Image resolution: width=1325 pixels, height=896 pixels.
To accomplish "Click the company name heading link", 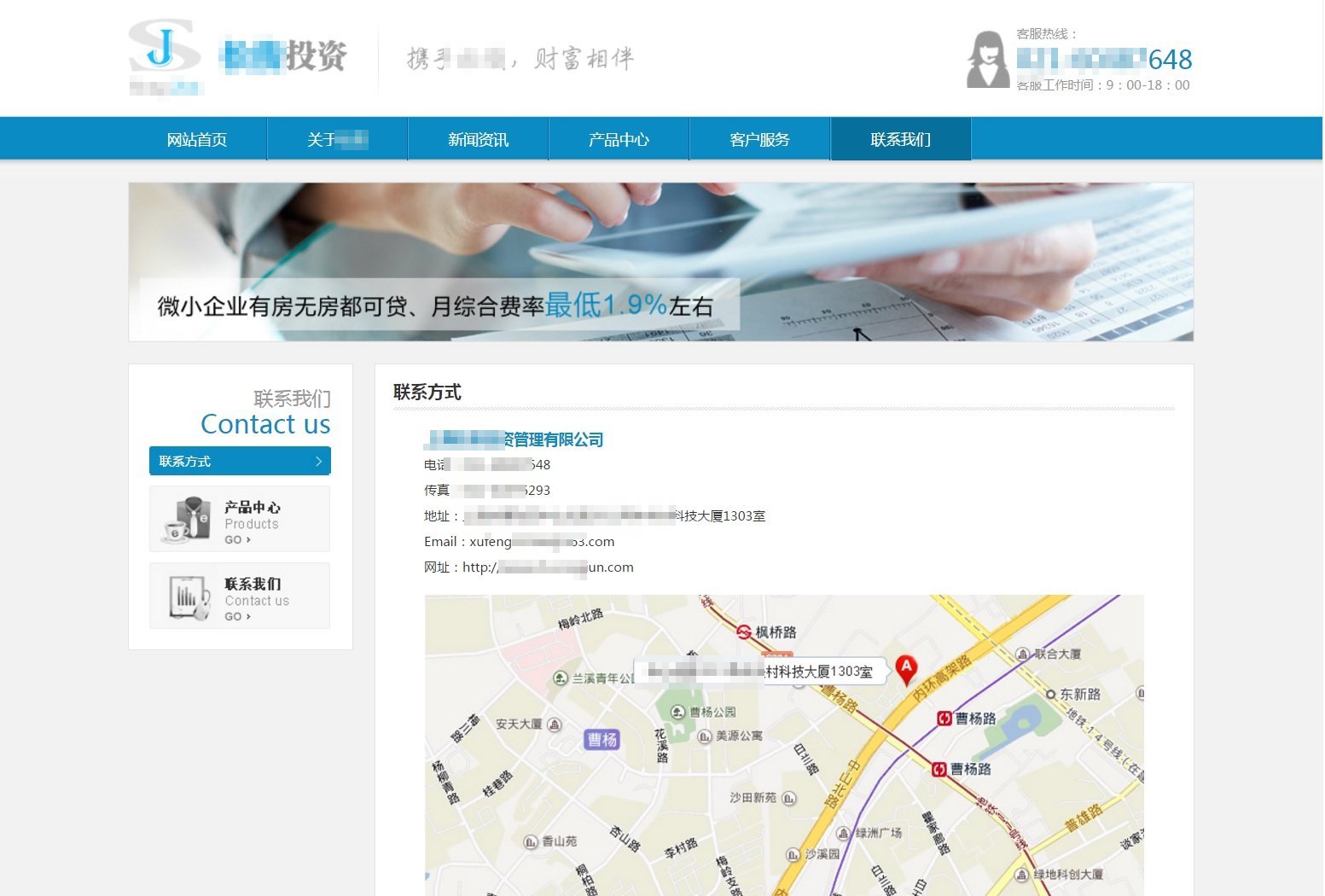I will (x=514, y=439).
